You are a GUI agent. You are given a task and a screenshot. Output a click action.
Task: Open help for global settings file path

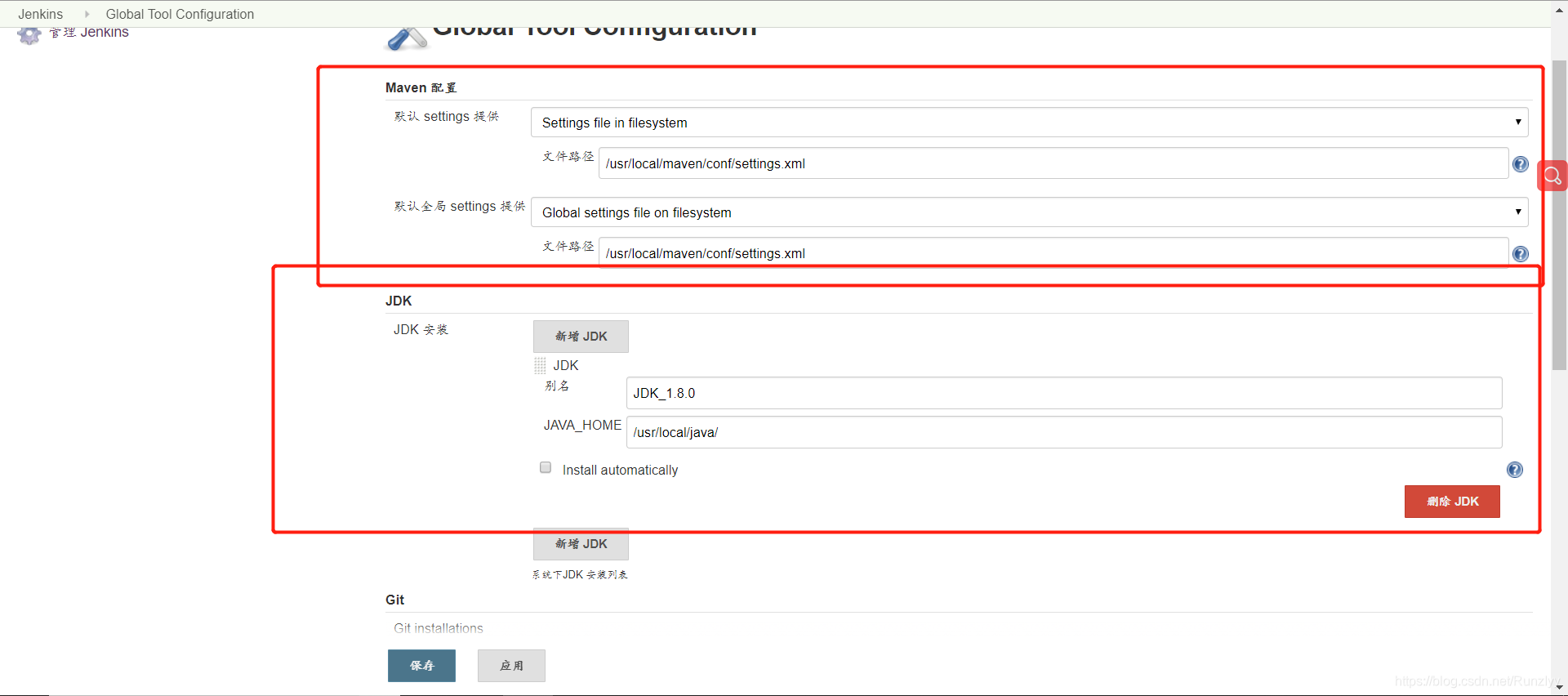(1520, 254)
